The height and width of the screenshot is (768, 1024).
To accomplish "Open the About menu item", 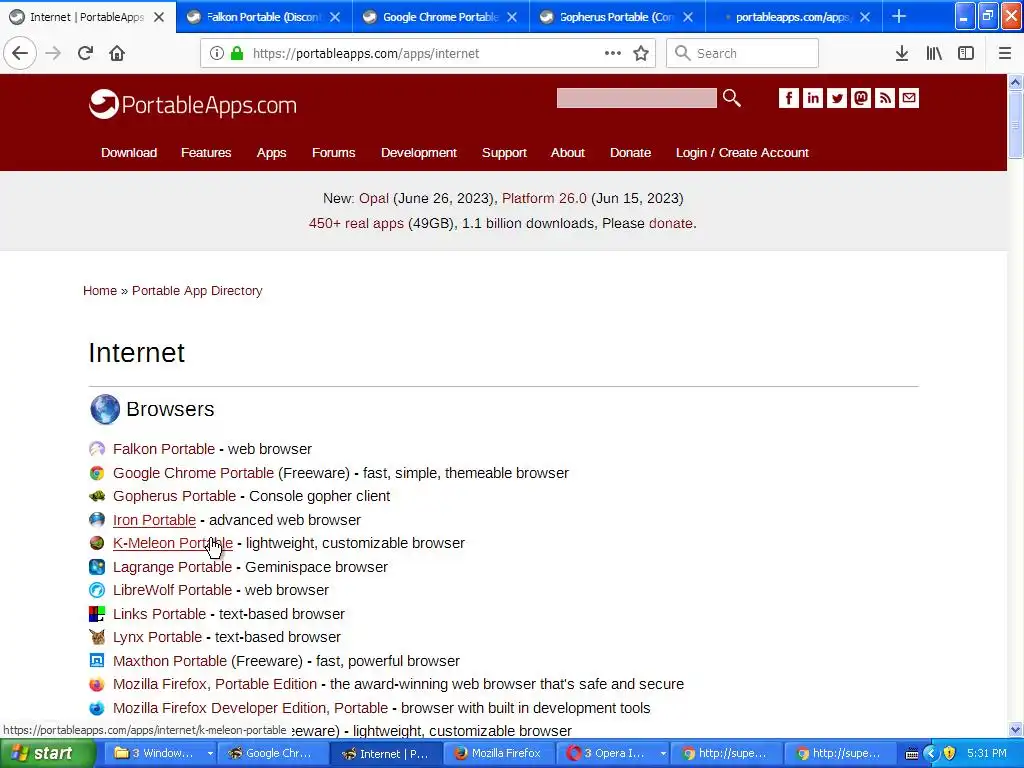I will tap(568, 152).
